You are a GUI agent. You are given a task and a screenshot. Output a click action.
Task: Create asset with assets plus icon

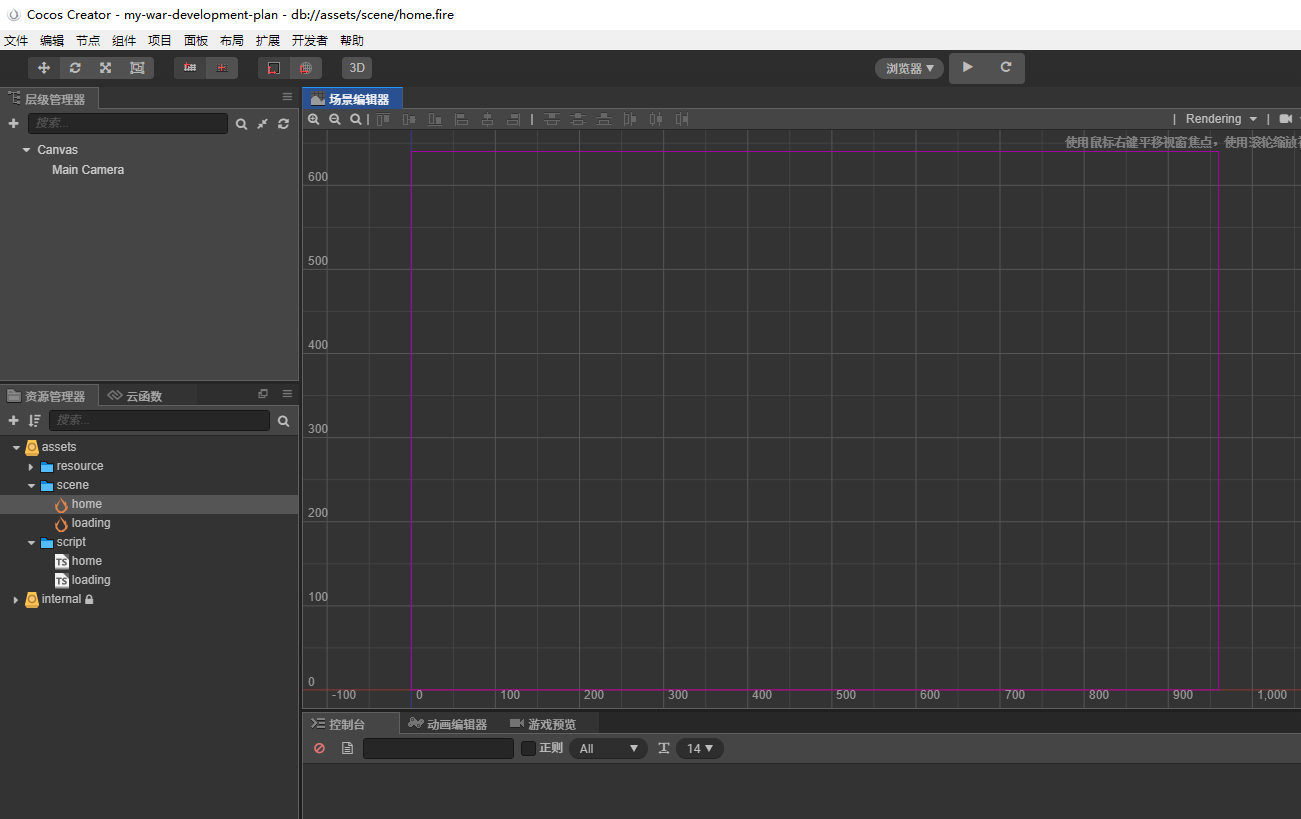(14, 421)
